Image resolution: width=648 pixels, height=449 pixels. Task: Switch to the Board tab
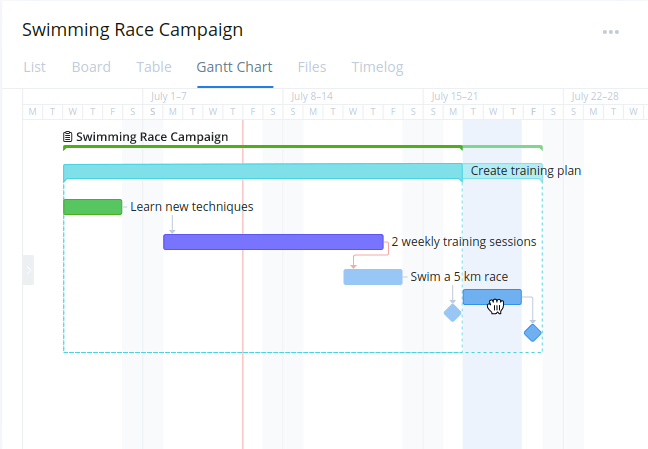coord(91,68)
